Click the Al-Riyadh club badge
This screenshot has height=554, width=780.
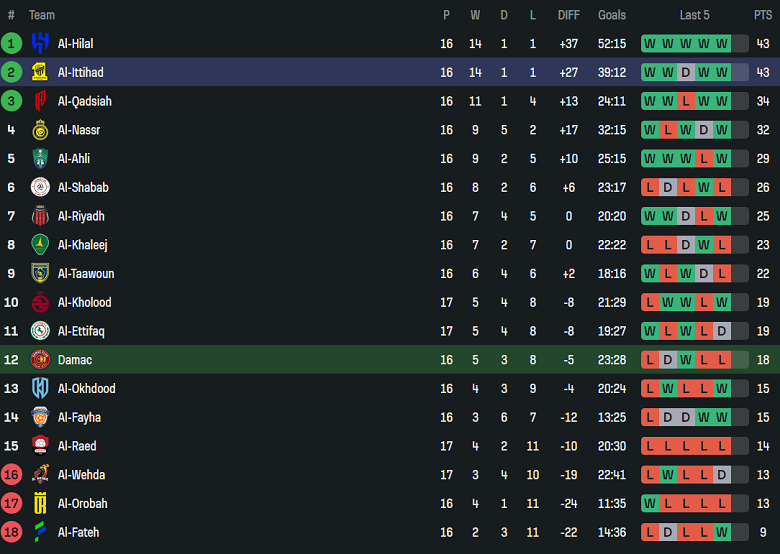click(x=40, y=216)
